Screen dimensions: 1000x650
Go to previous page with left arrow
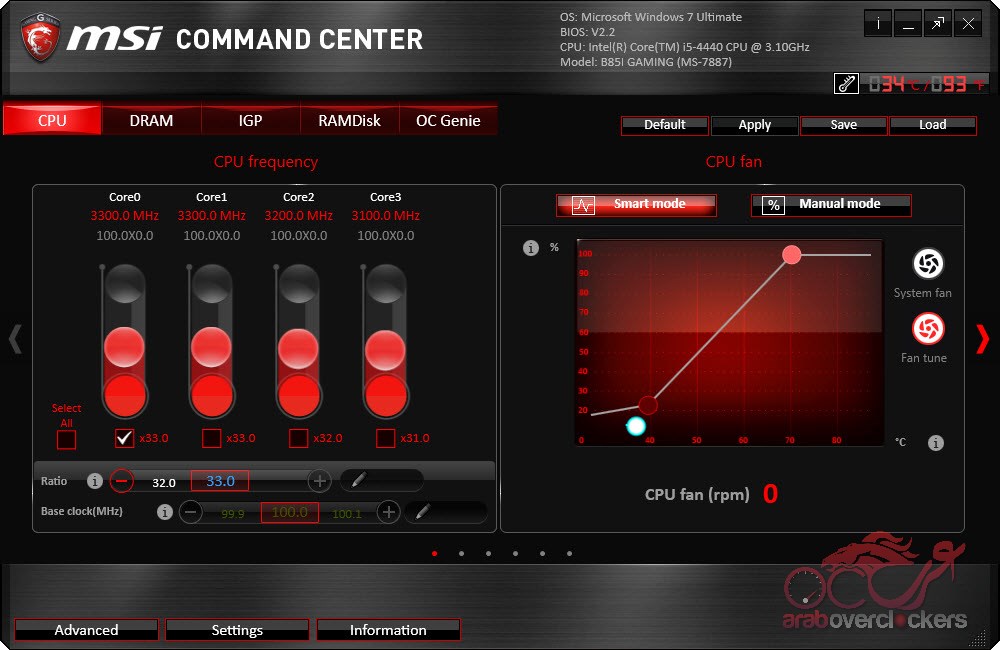(x=15, y=339)
